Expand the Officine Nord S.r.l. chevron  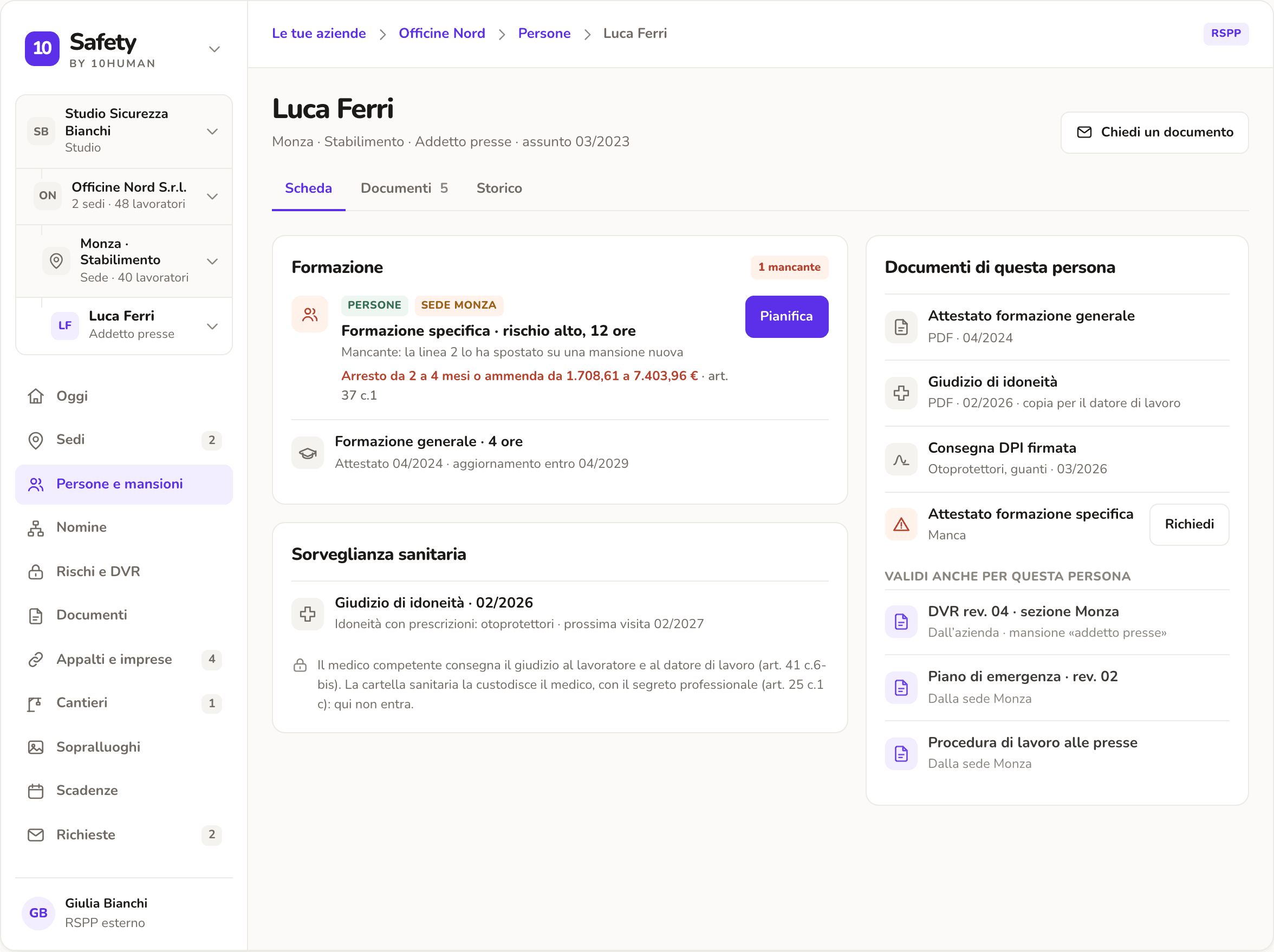coord(212,197)
